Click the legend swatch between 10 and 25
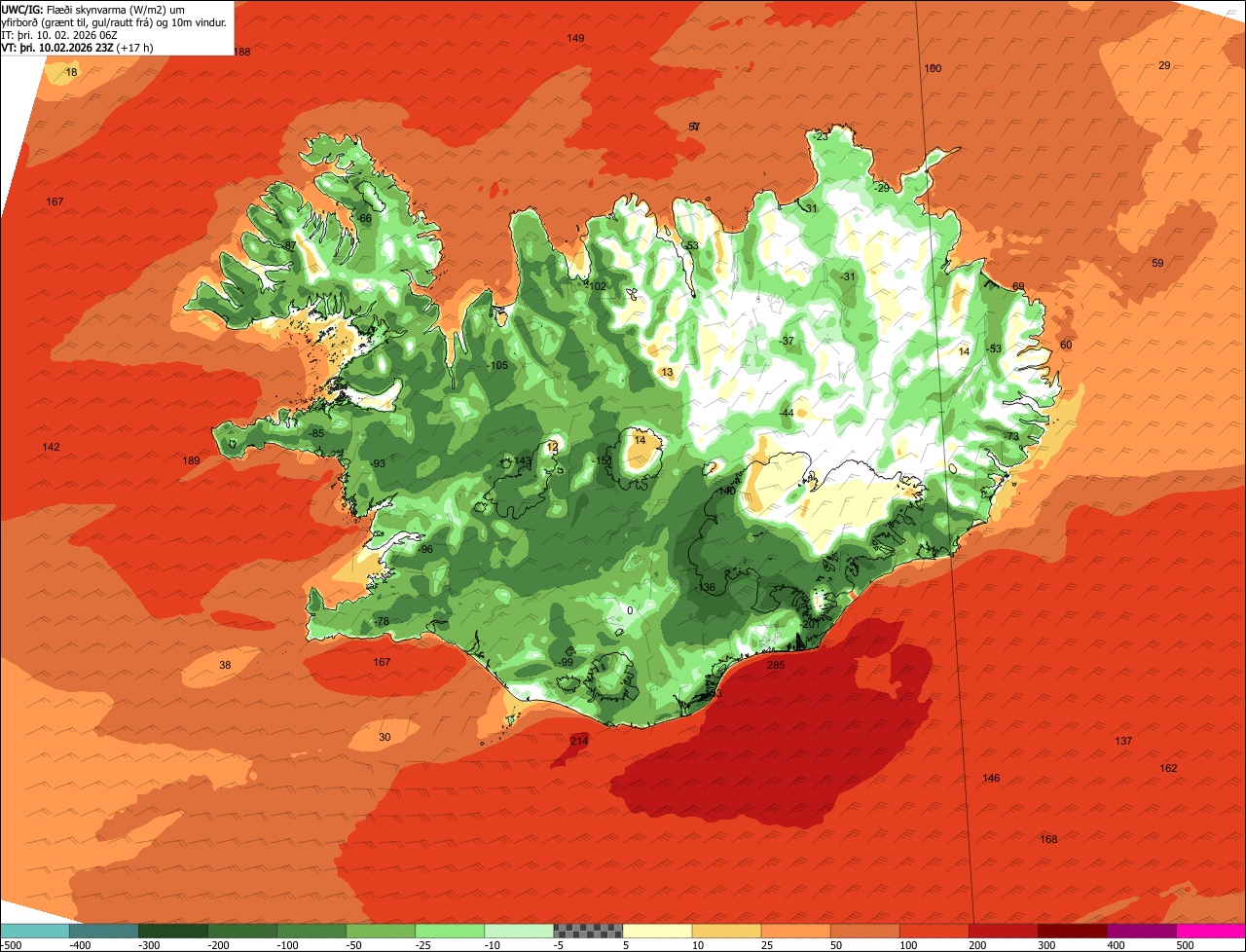The image size is (1246, 952). coord(726,931)
